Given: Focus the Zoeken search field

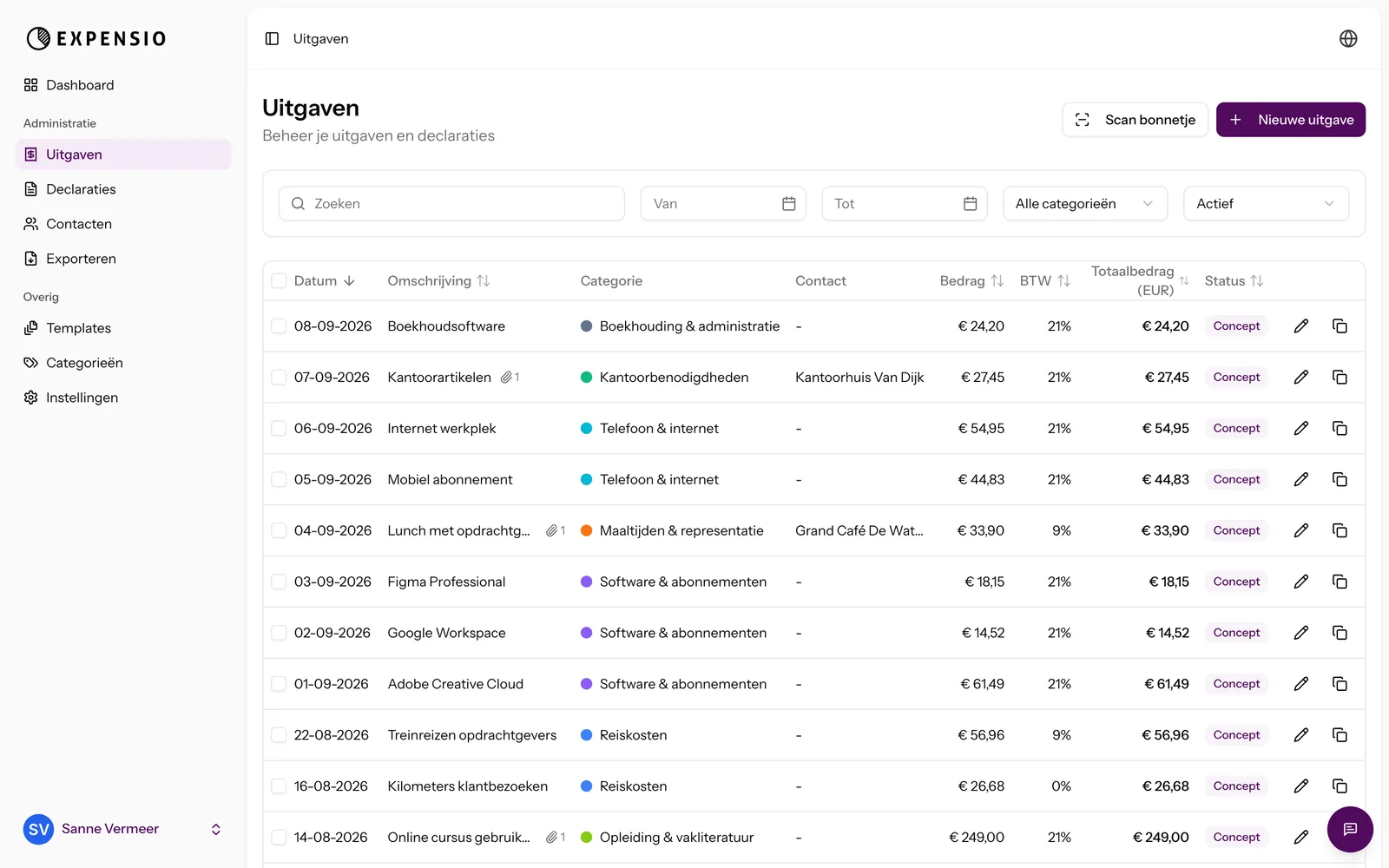Looking at the screenshot, I should point(451,204).
